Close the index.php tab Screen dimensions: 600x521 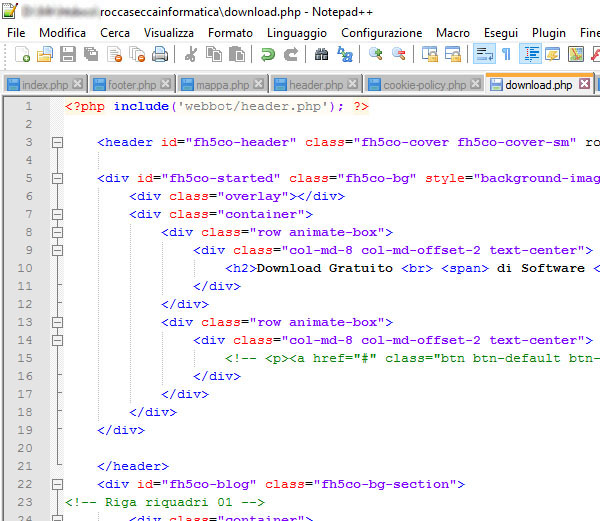78,83
